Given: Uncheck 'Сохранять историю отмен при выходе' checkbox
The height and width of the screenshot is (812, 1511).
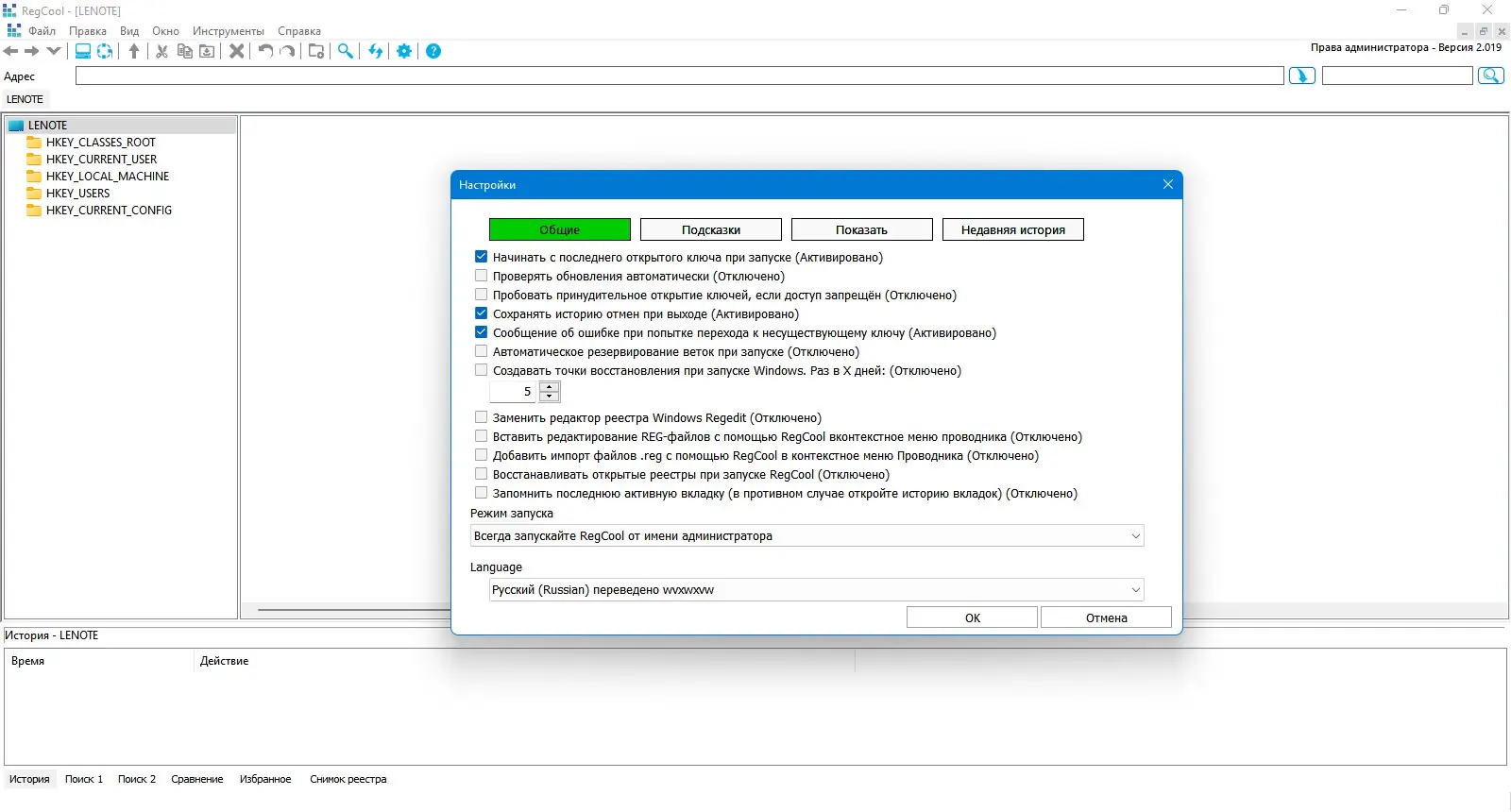Looking at the screenshot, I should tap(482, 313).
